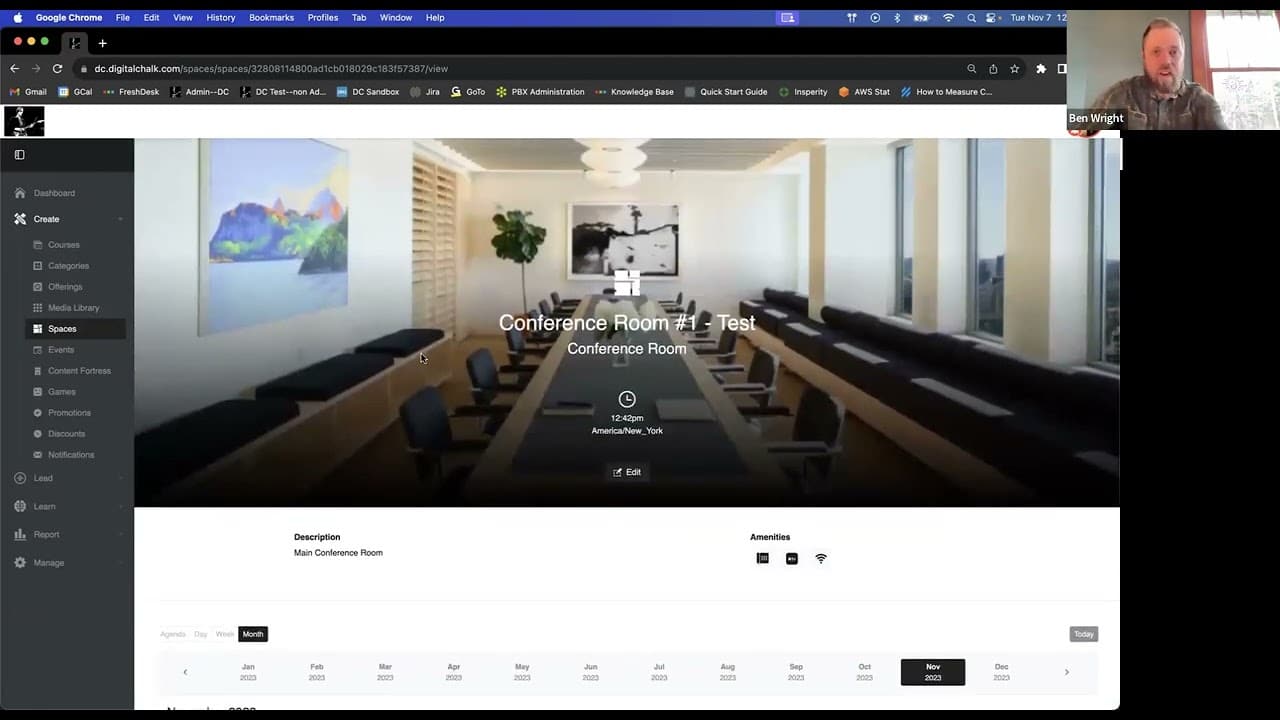
Task: Click the whiteboard amenity icon
Action: pyautogui.click(x=763, y=559)
